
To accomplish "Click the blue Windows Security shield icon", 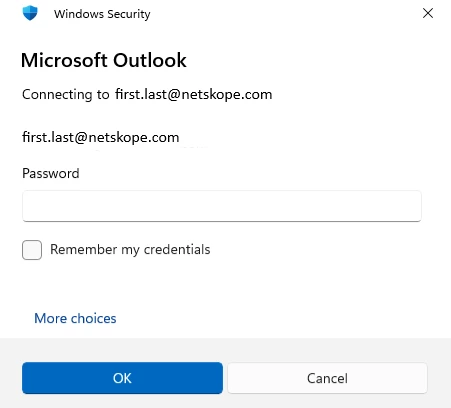I will [x=30, y=13].
